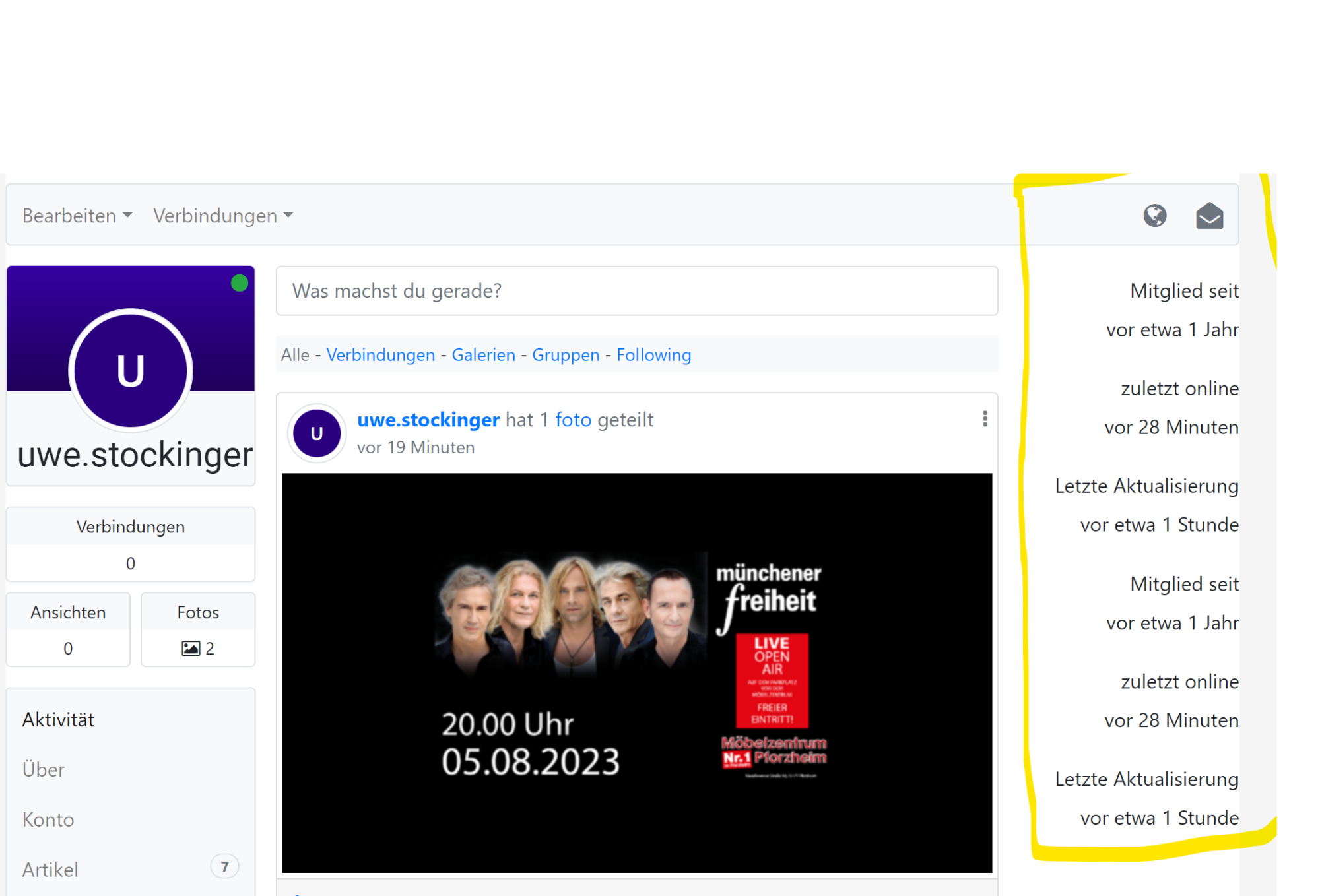Click the uwe.stockinger profile name heading
Image resolution: width=1320 pixels, height=896 pixels.
pos(135,455)
